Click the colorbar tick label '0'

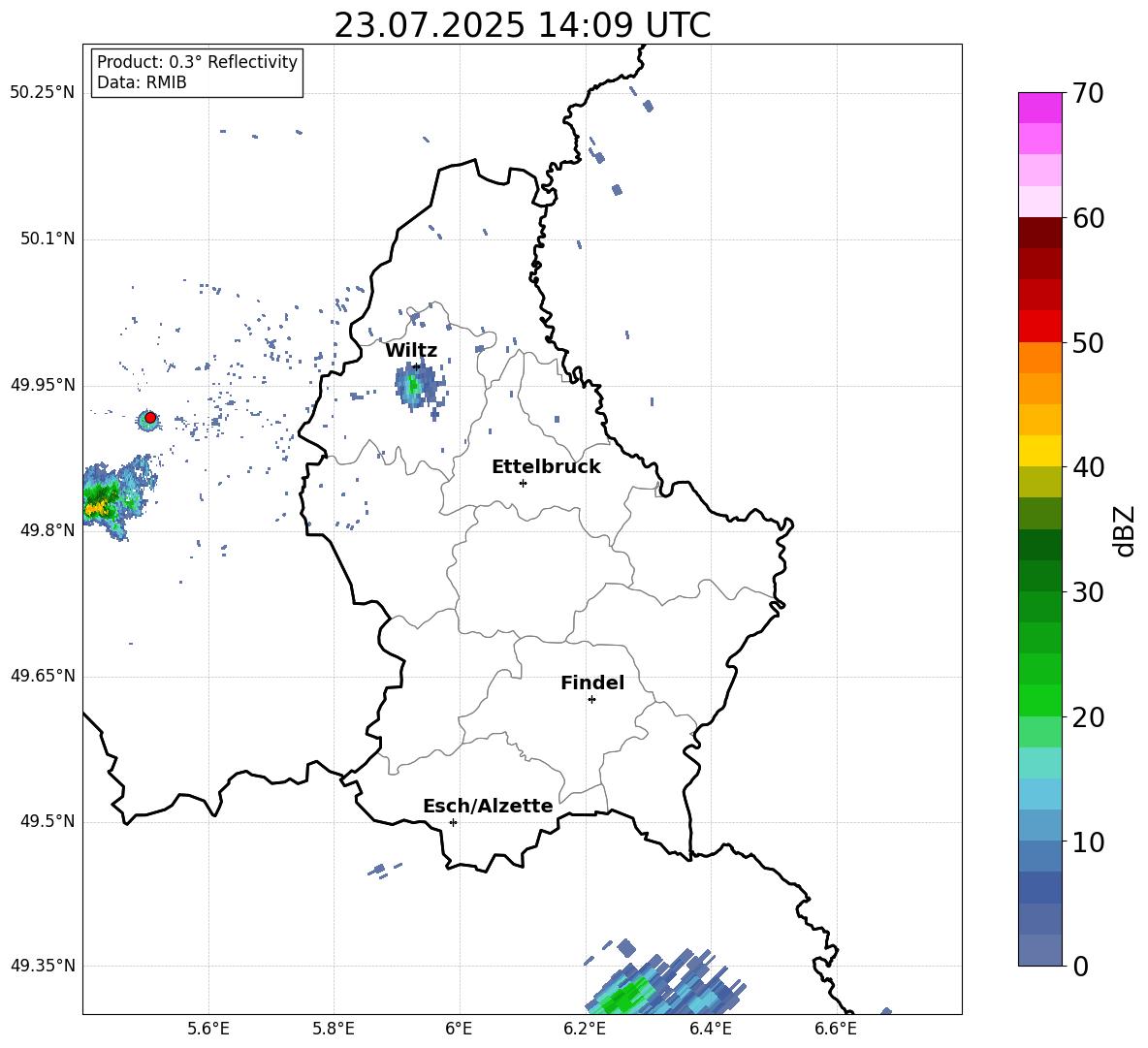(1080, 966)
